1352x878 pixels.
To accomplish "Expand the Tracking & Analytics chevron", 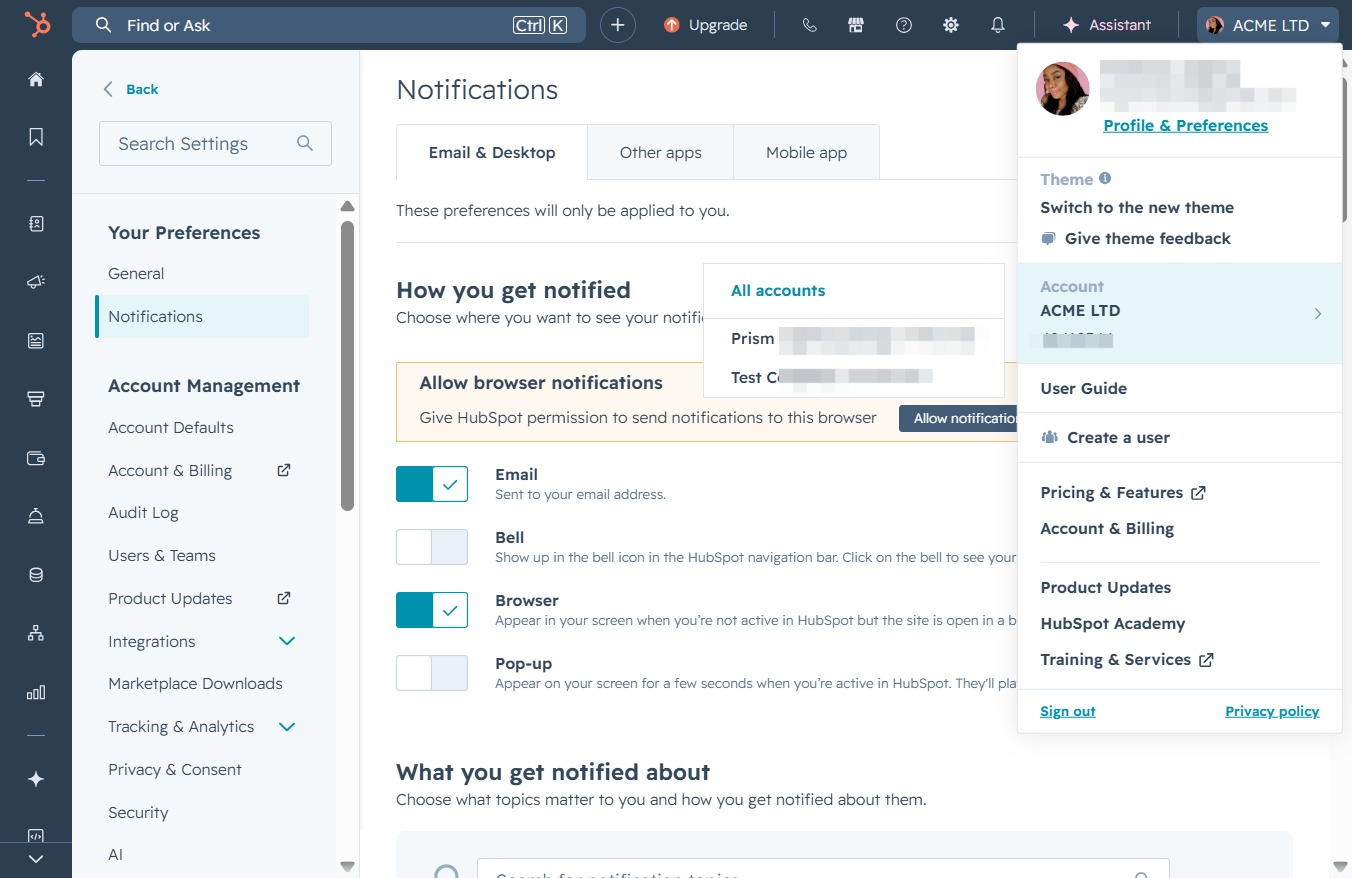I will (287, 727).
